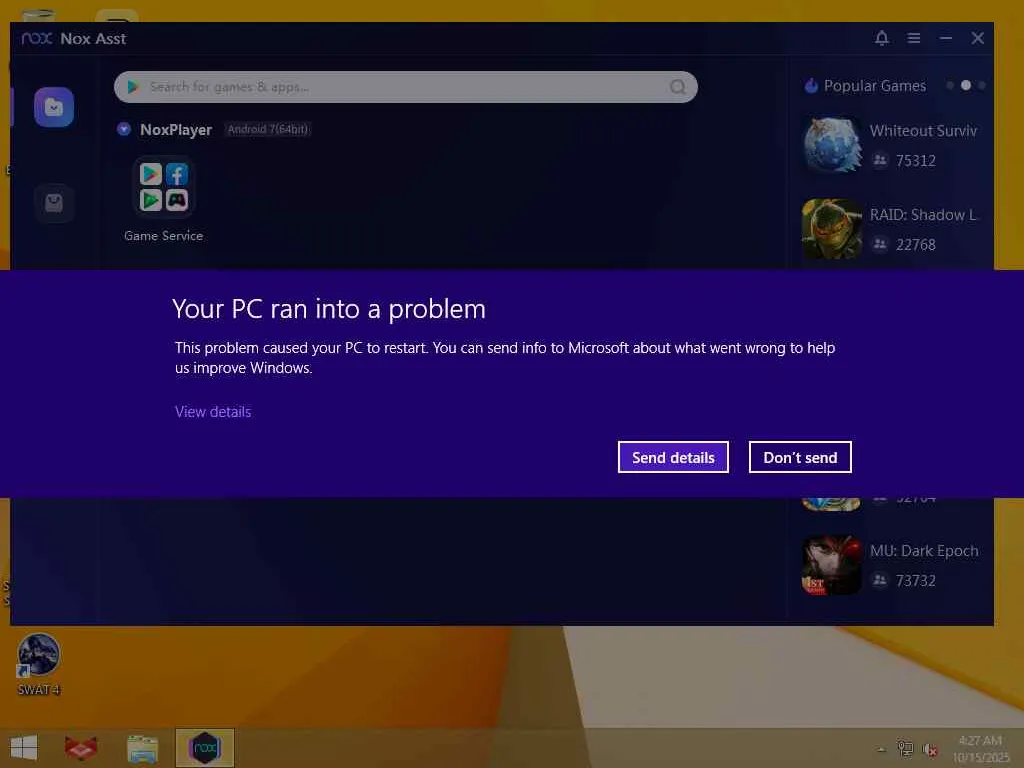Open the Windows Start button
The height and width of the screenshot is (768, 1024).
(x=24, y=748)
